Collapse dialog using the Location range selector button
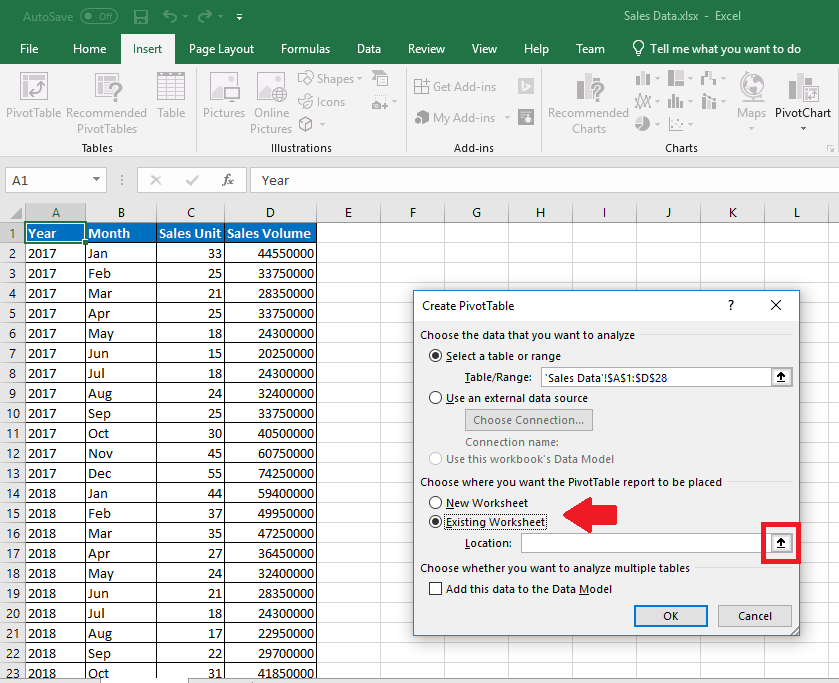 (782, 543)
